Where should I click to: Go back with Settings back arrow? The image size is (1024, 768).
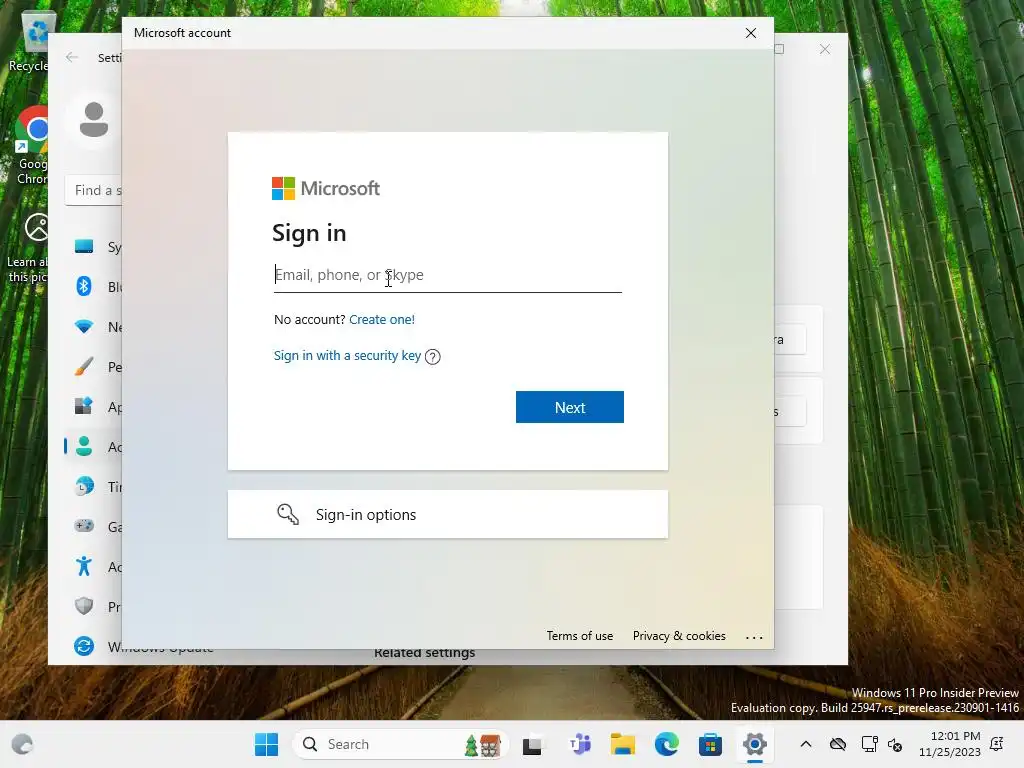point(72,57)
